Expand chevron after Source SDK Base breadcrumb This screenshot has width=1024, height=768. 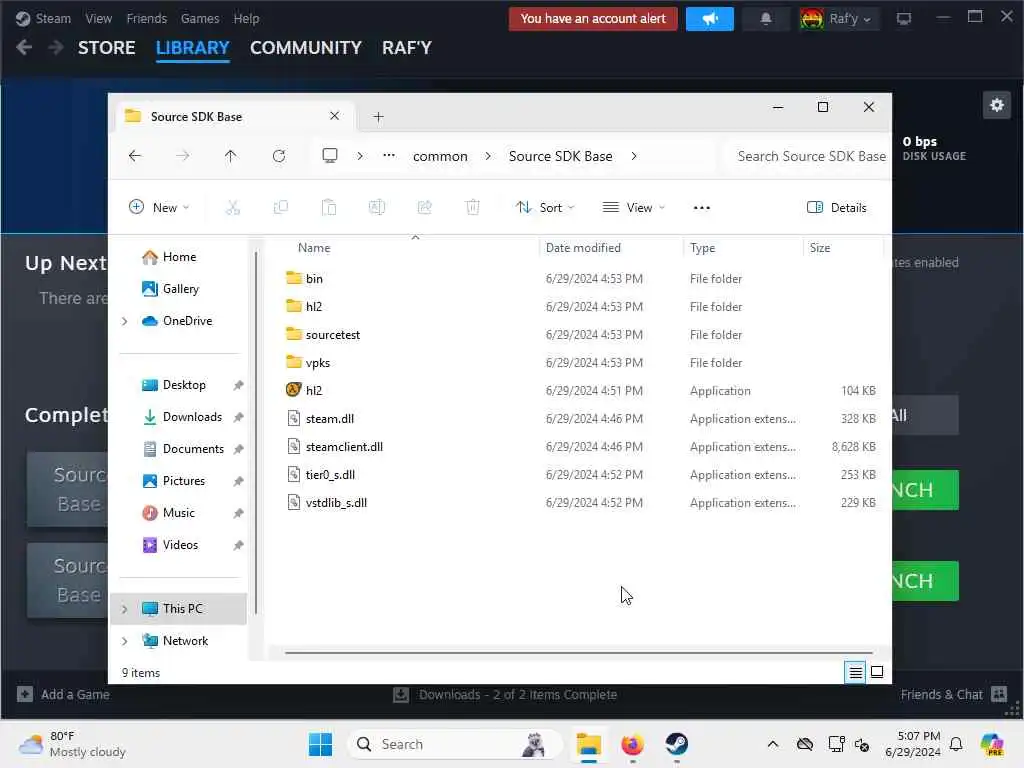633,156
